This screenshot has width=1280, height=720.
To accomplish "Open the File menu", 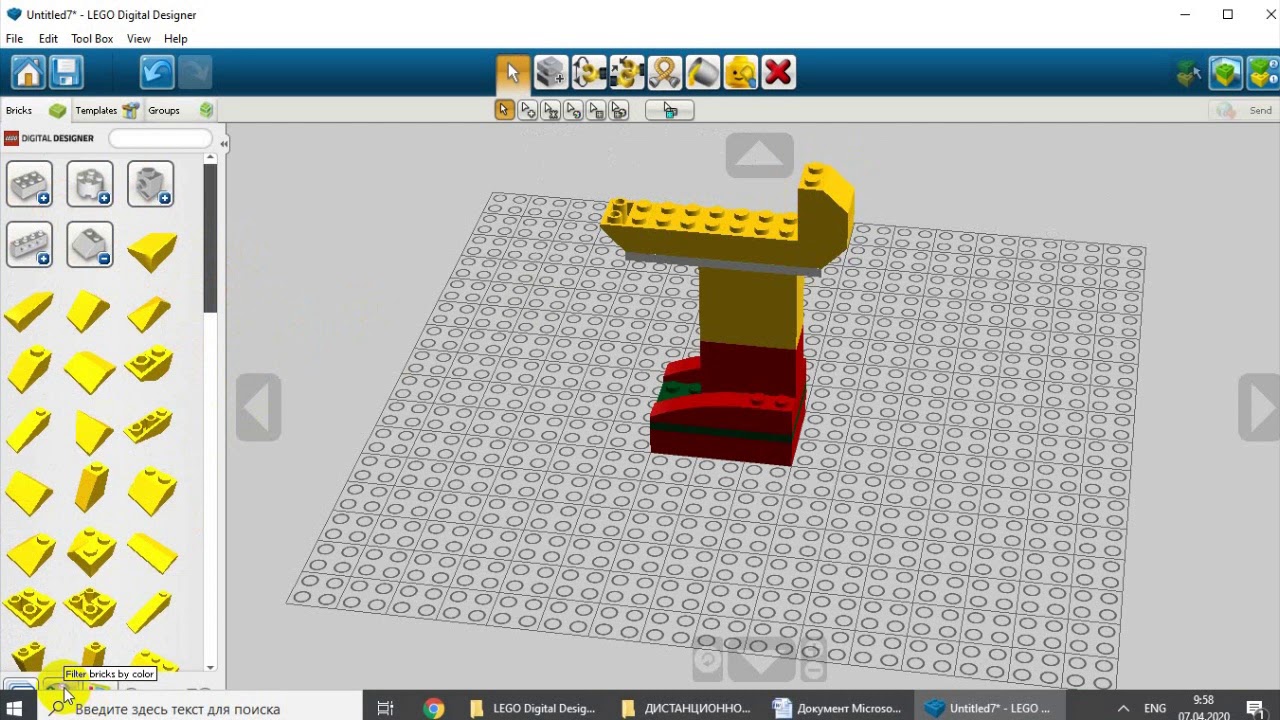I will 14,38.
